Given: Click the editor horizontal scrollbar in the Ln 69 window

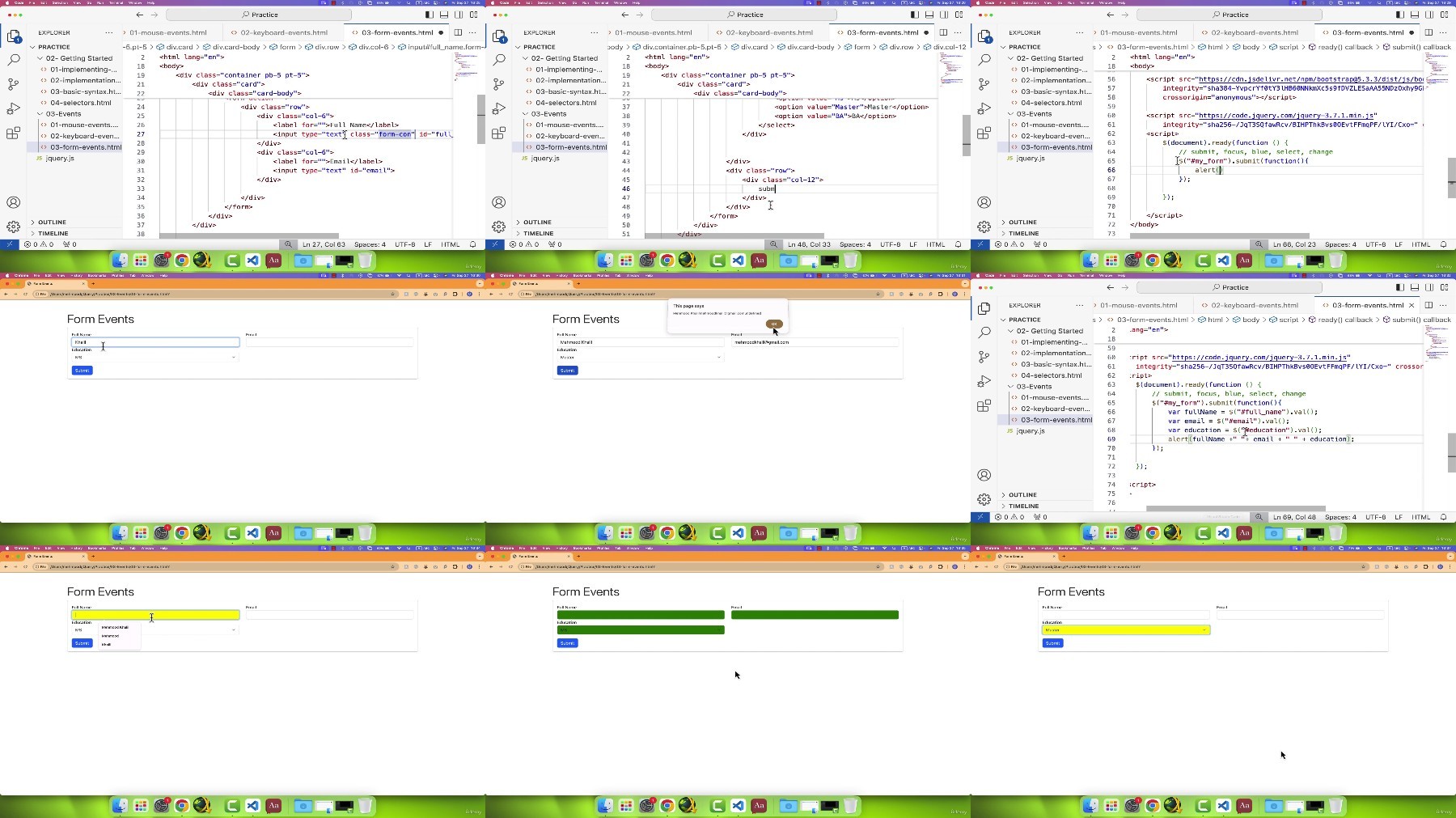Looking at the screenshot, I should pos(1236,508).
